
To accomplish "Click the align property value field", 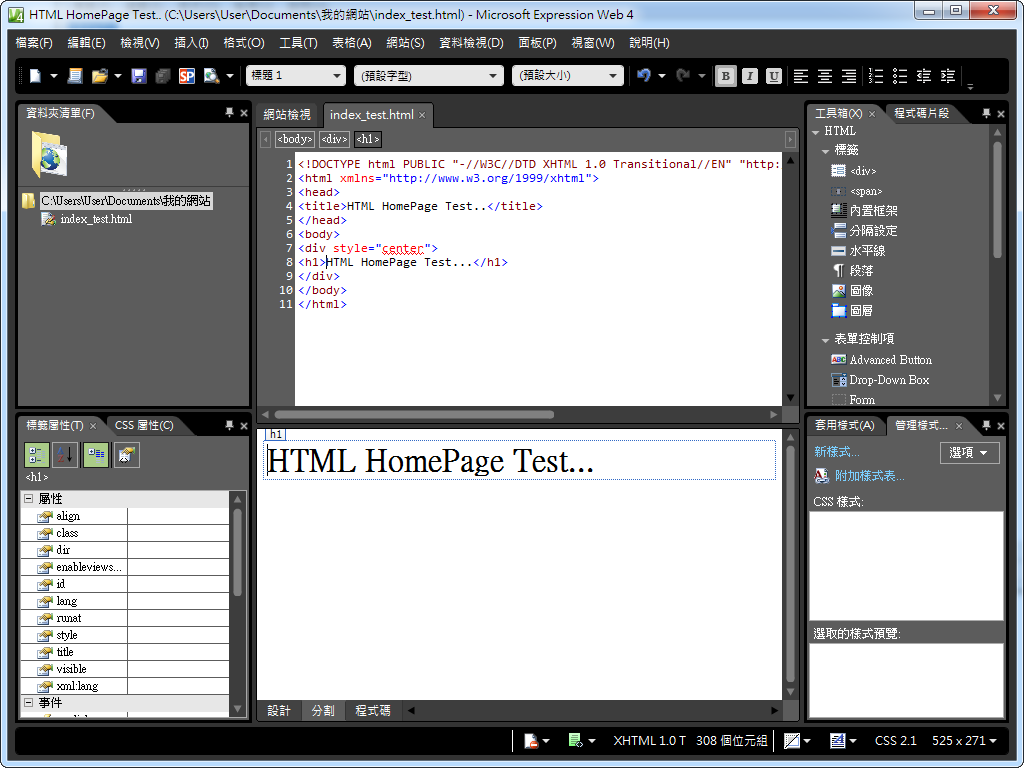I will [178, 517].
